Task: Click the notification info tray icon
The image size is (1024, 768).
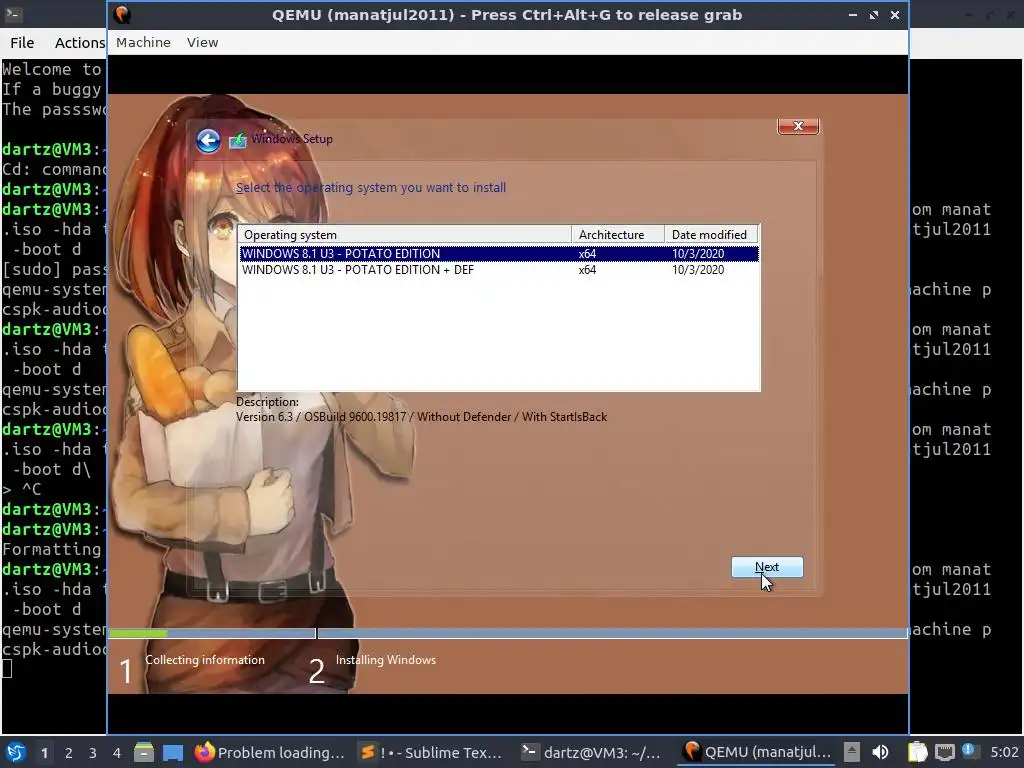Action: pyautogui.click(x=968, y=751)
